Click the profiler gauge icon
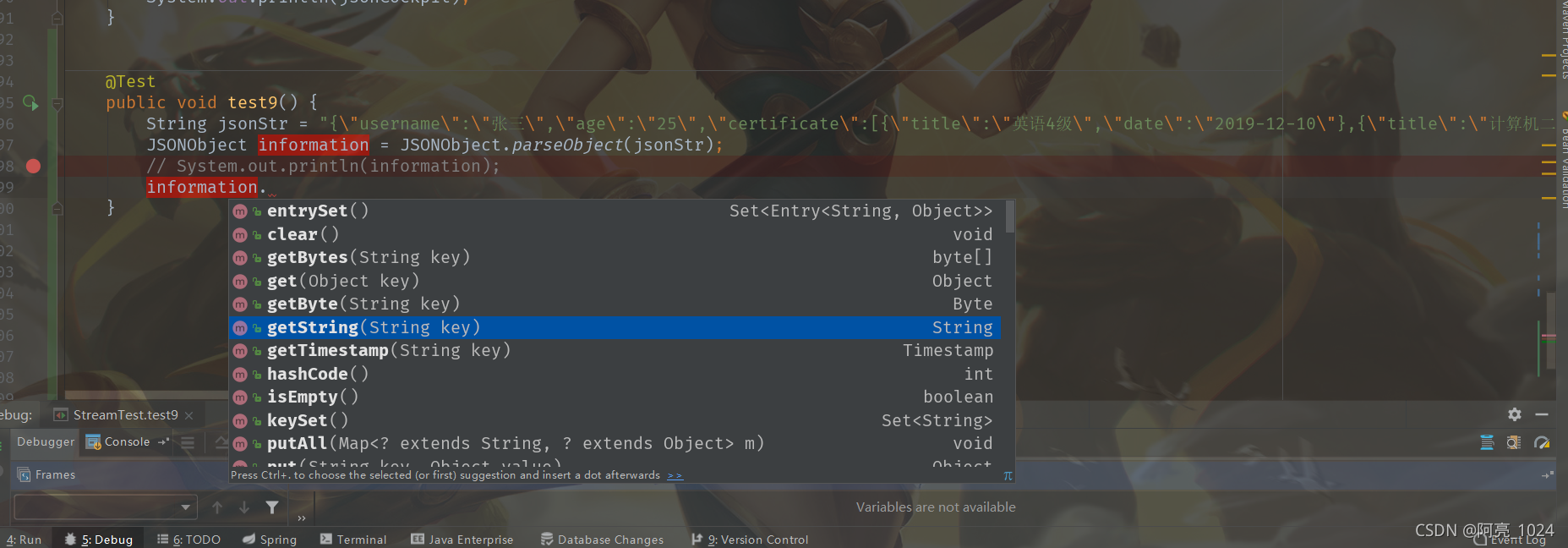 (1542, 442)
